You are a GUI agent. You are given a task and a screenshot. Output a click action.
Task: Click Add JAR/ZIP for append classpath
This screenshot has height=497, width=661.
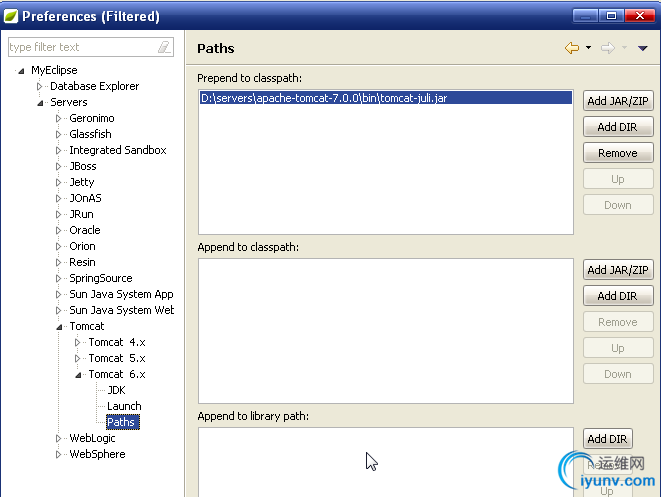(618, 270)
